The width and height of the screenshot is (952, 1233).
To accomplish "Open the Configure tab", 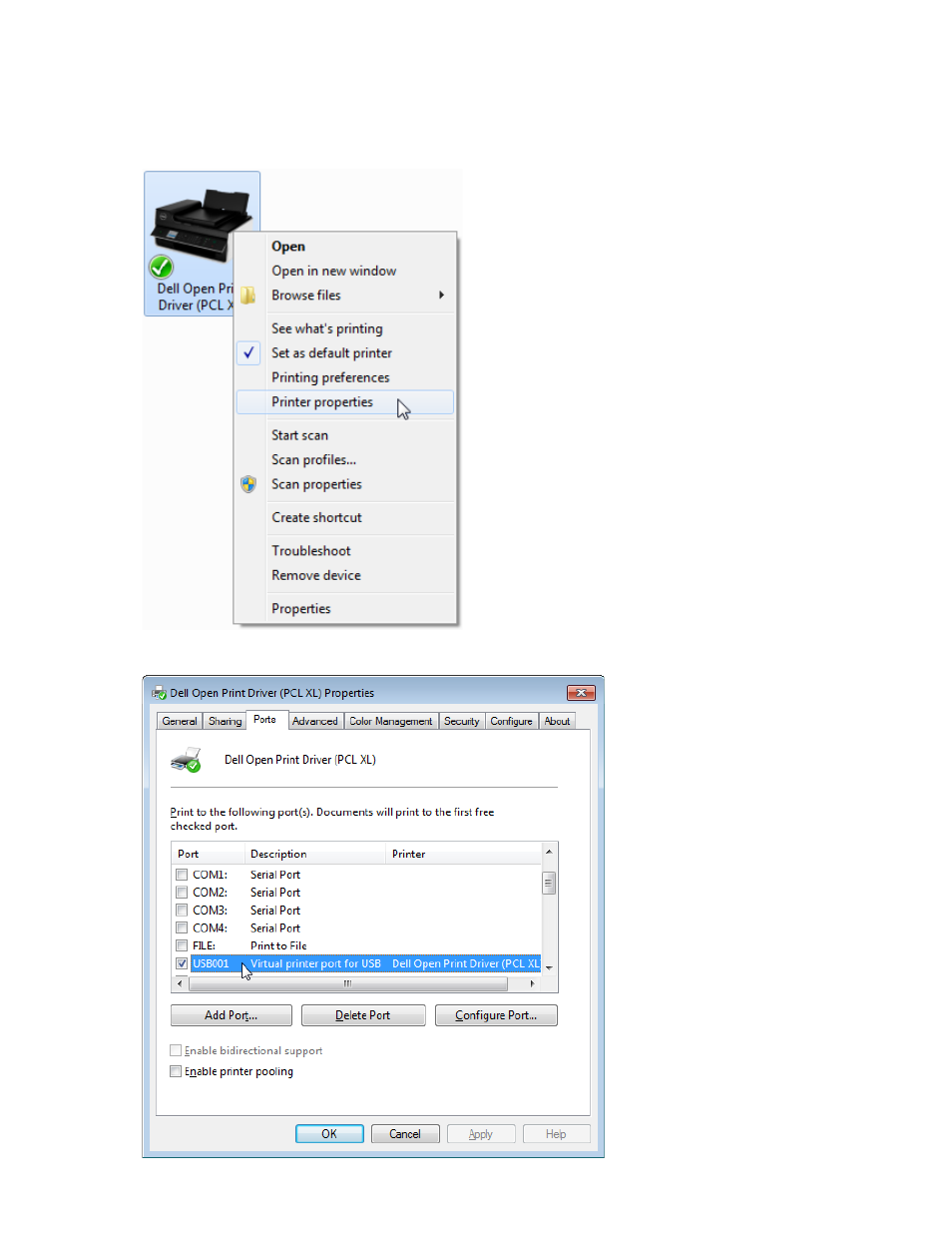I will [x=512, y=721].
